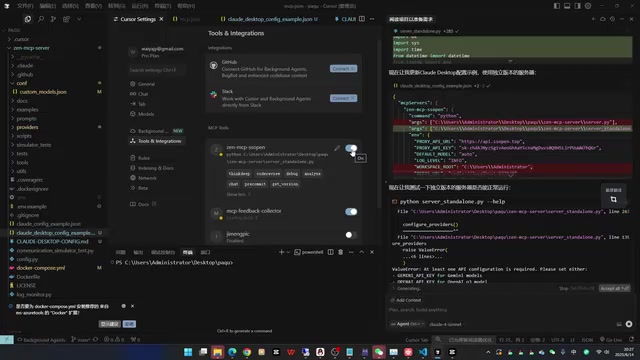
Task: Open Rules settings section
Action: click(144, 158)
